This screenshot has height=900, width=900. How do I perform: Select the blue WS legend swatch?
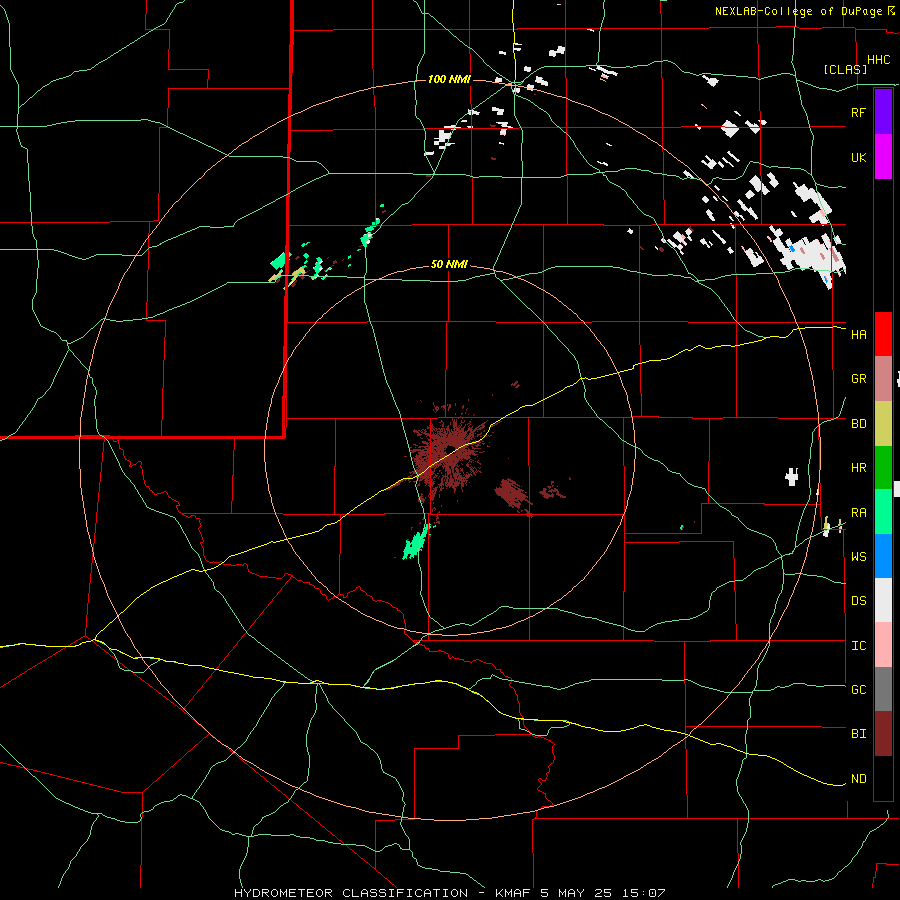click(x=883, y=556)
